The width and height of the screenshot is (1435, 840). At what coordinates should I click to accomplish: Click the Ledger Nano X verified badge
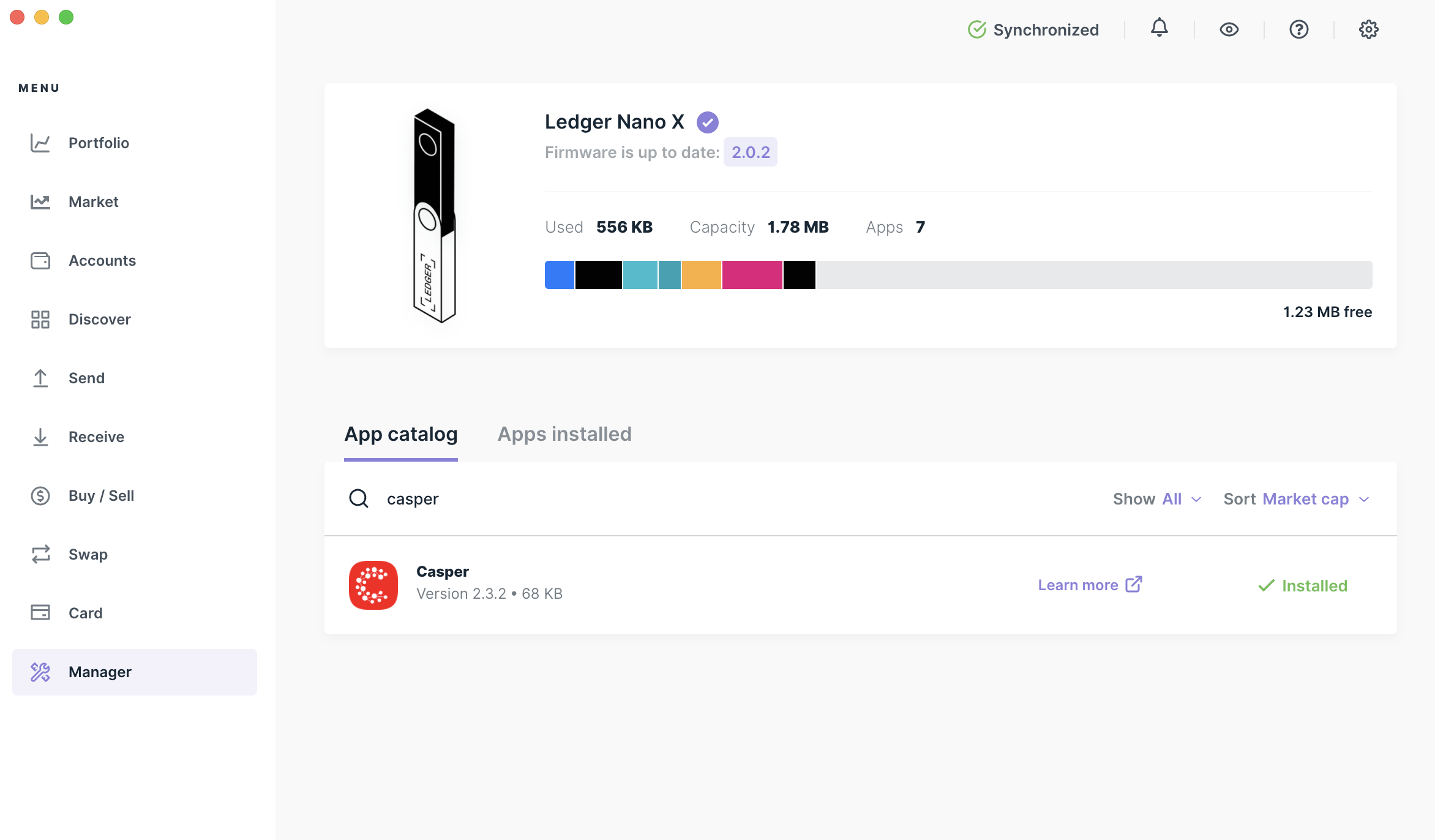tap(708, 122)
